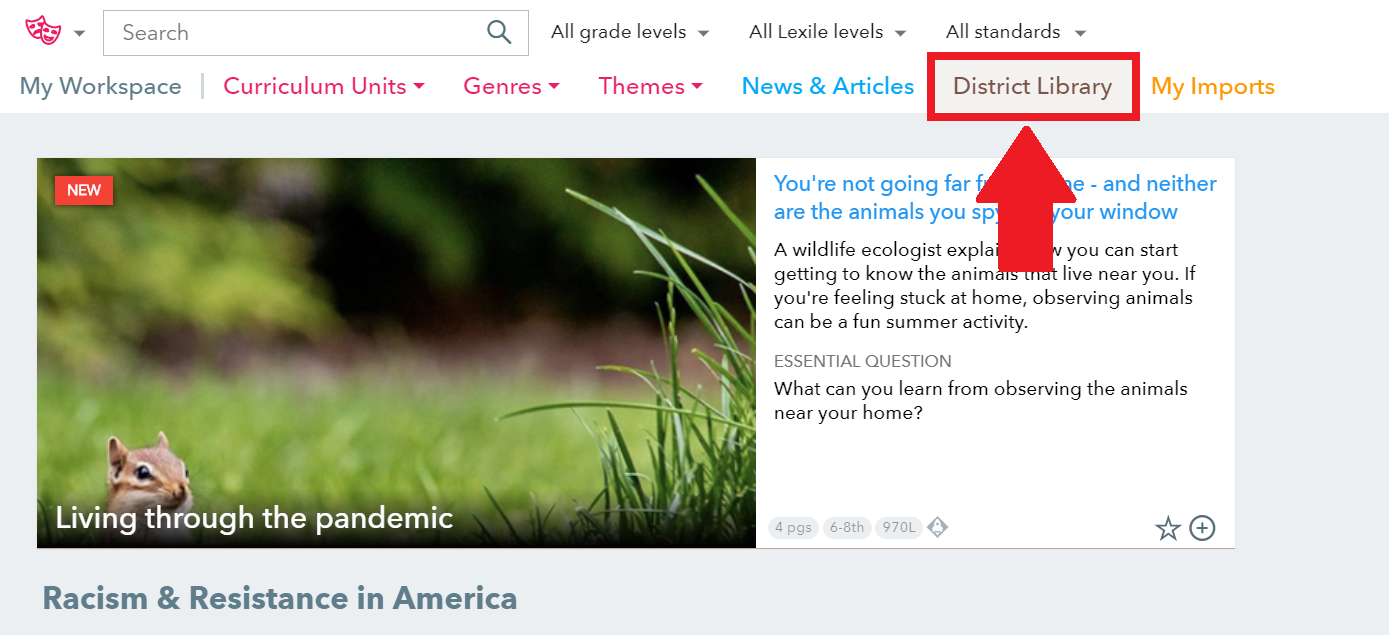Favorite the article with the star icon

(x=1168, y=528)
